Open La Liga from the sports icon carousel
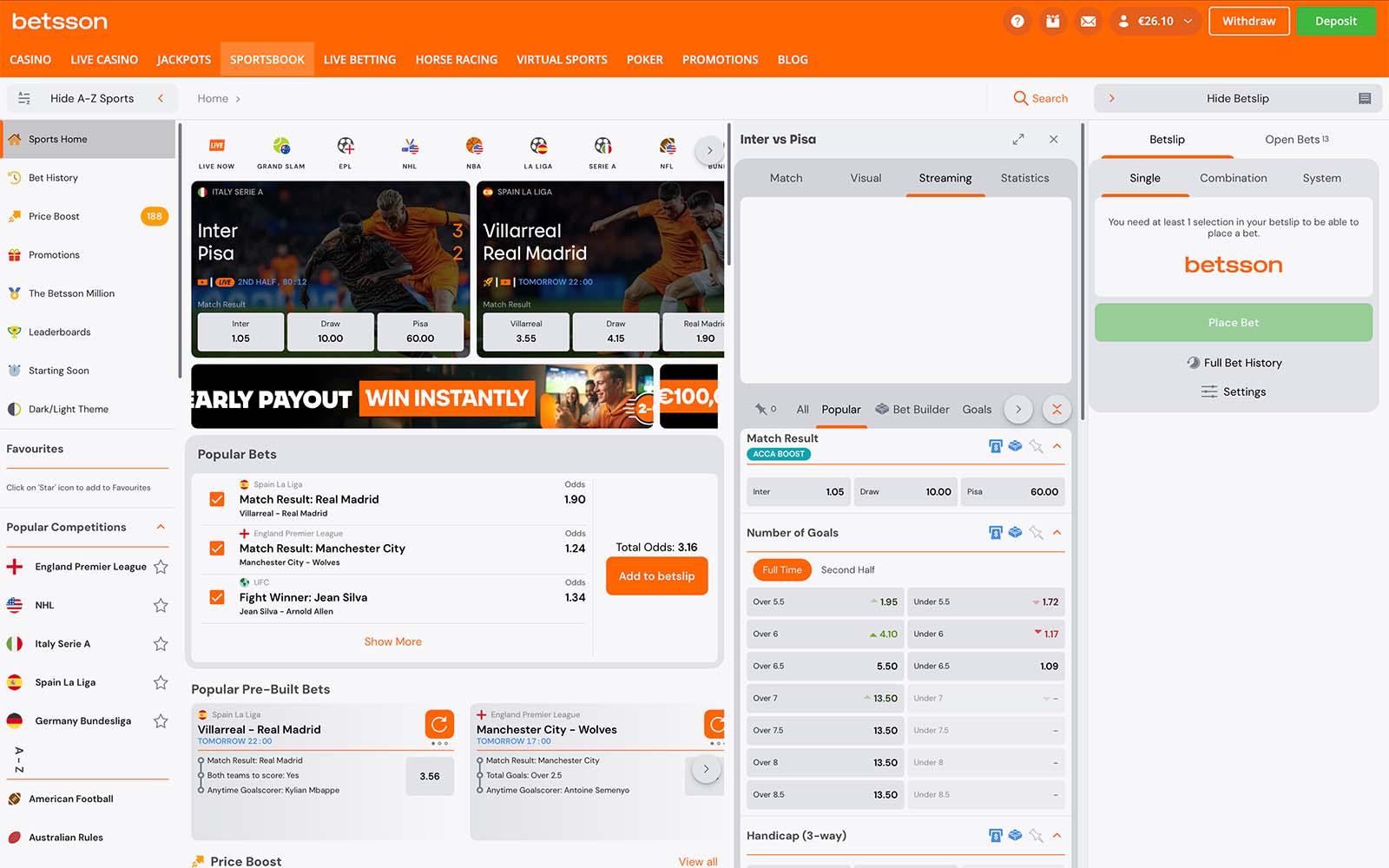 click(x=538, y=153)
